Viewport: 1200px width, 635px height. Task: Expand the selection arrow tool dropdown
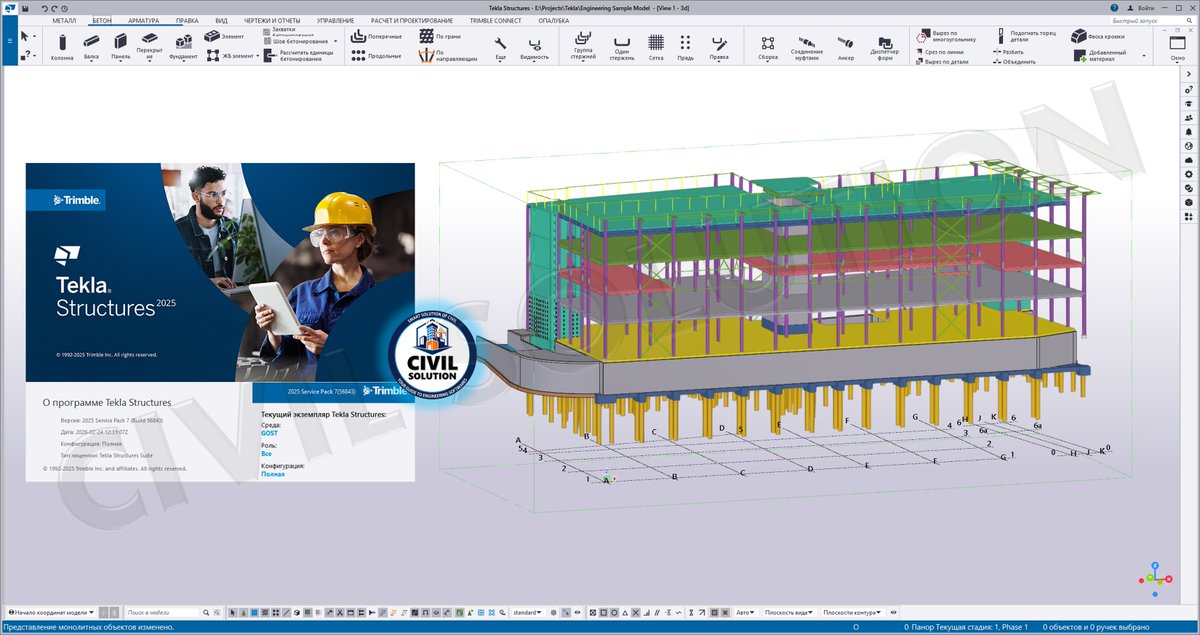pos(36,36)
